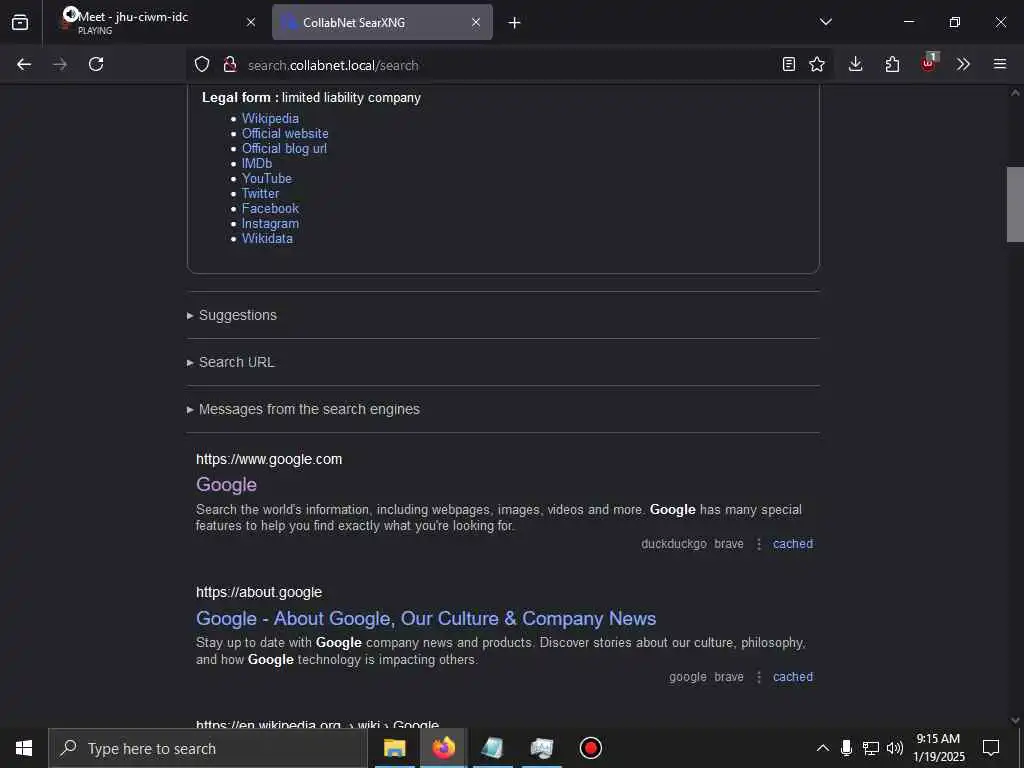Open the IMDb link
The image size is (1024, 768).
257,163
